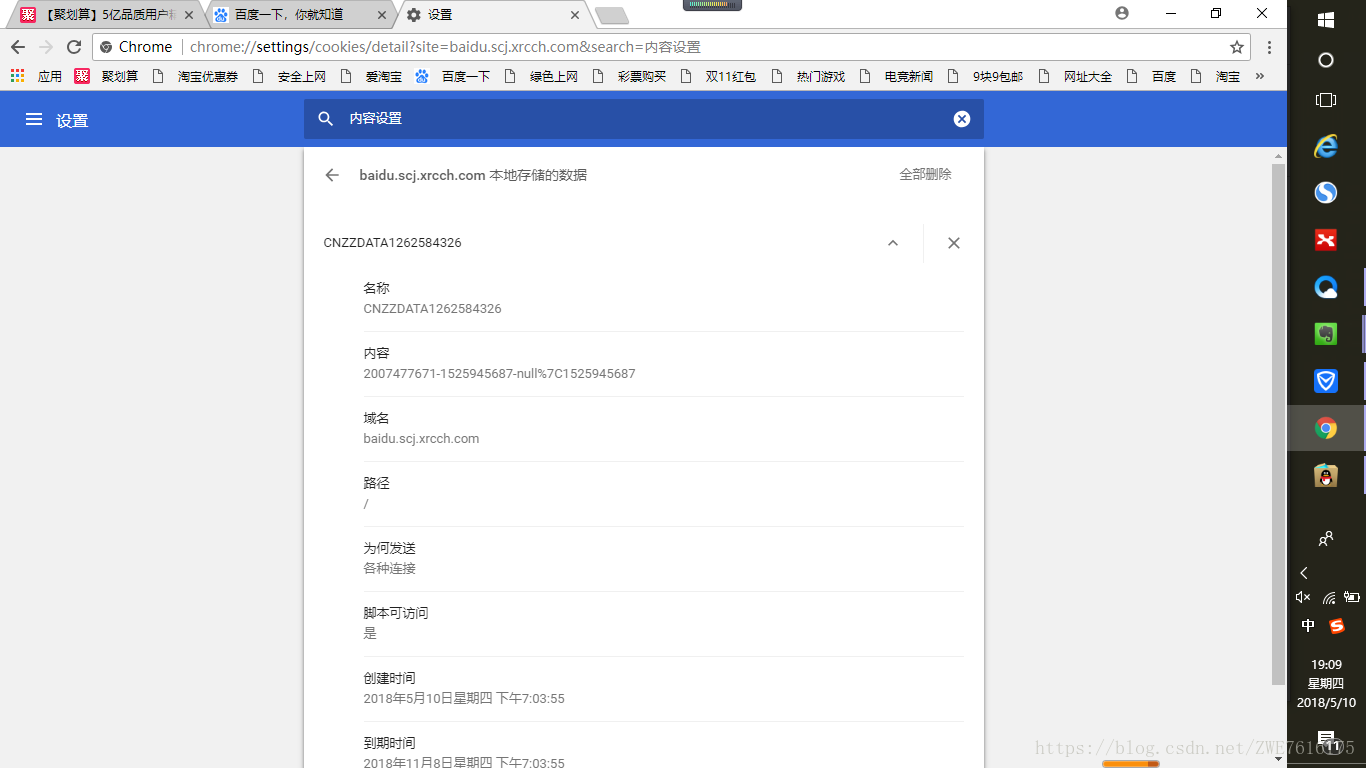Image resolution: width=1366 pixels, height=768 pixels.
Task: Clear the settings search text
Action: pos(961,119)
